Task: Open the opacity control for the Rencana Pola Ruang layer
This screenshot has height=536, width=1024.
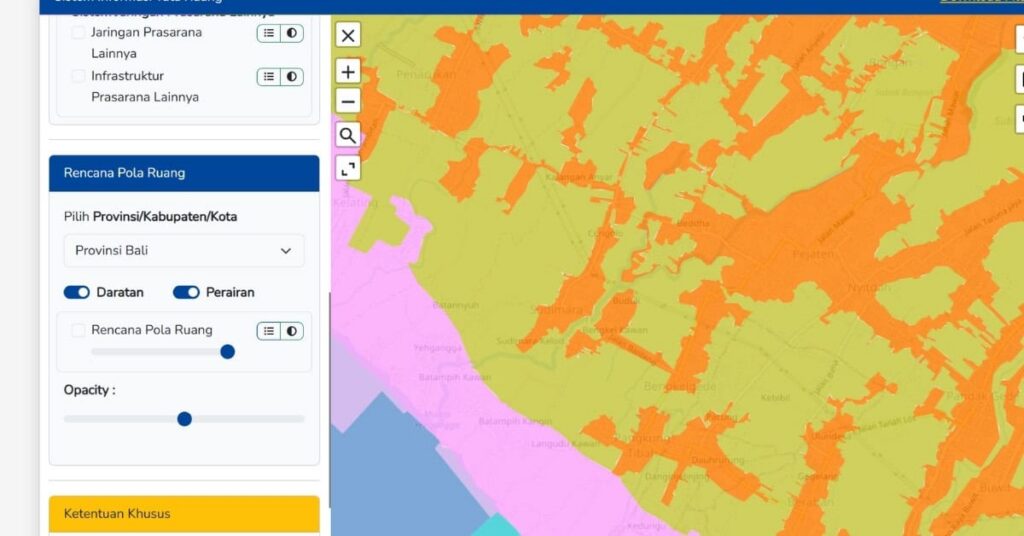Action: point(292,331)
